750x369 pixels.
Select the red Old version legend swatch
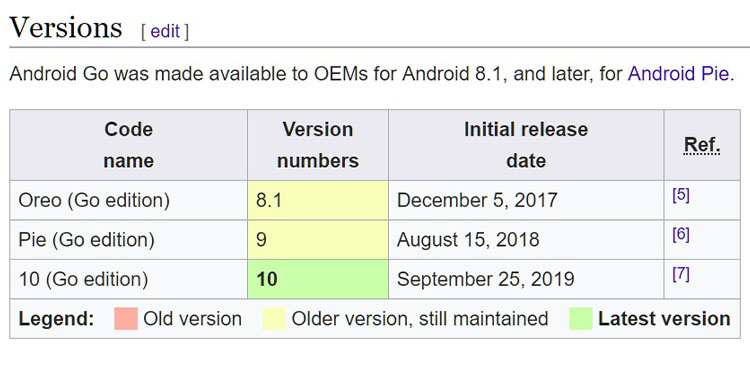[x=126, y=319]
